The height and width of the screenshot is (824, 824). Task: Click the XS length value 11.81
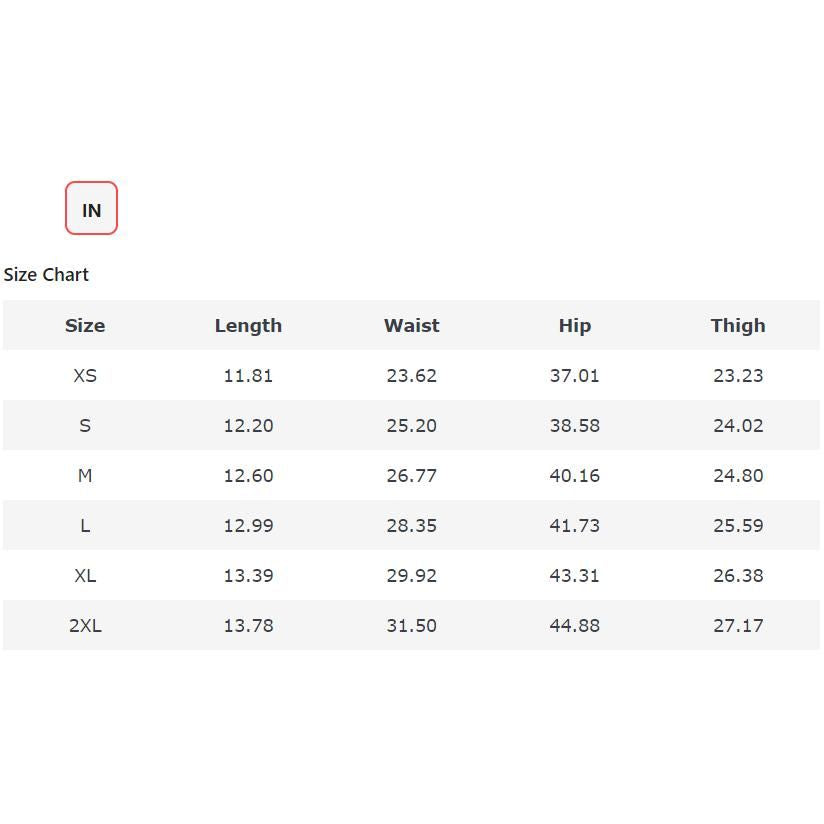click(x=248, y=376)
